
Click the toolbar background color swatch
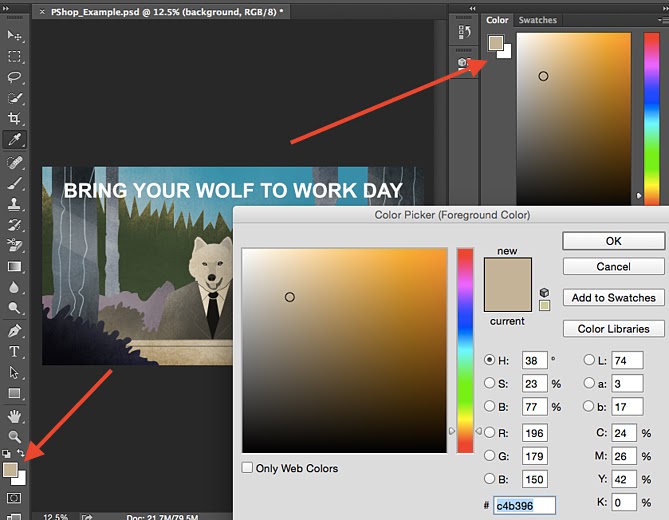coord(21,480)
